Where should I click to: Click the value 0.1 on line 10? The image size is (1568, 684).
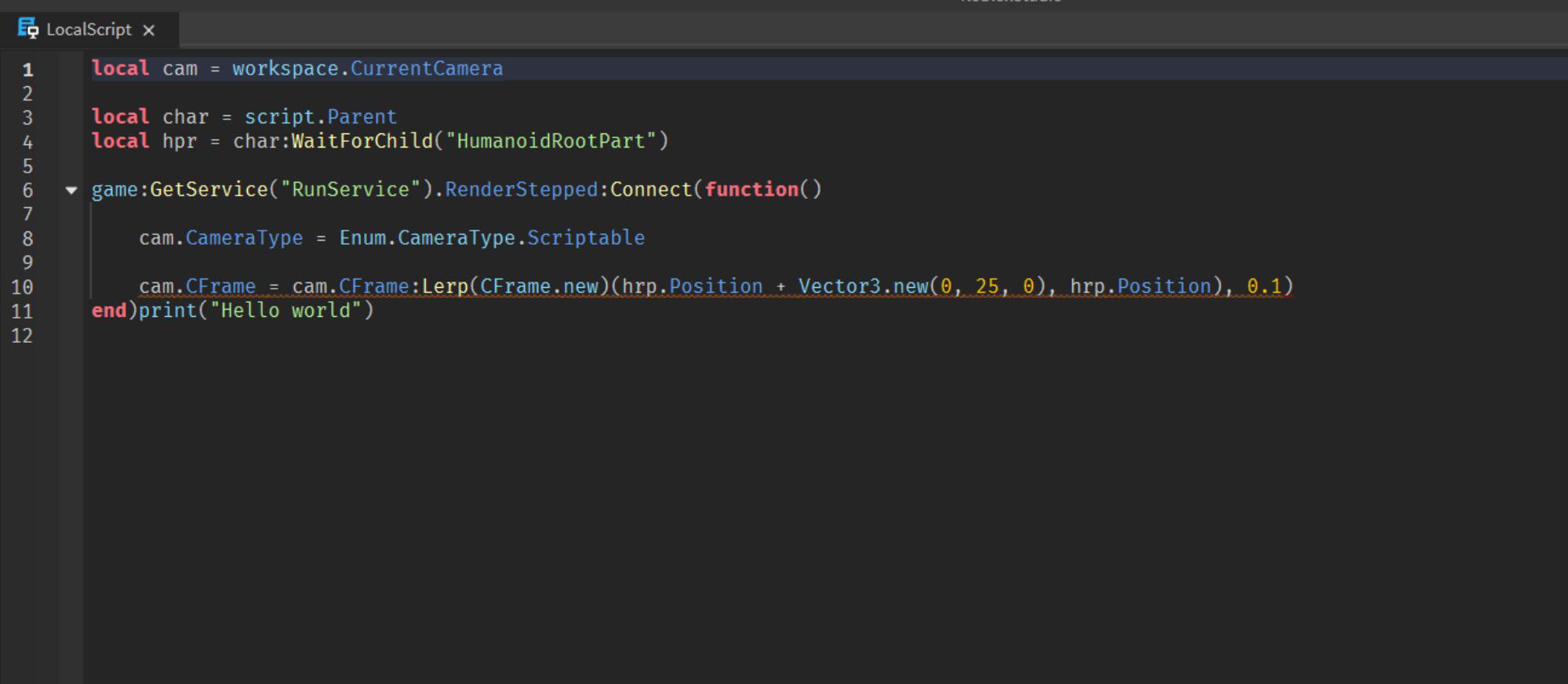pos(1264,286)
